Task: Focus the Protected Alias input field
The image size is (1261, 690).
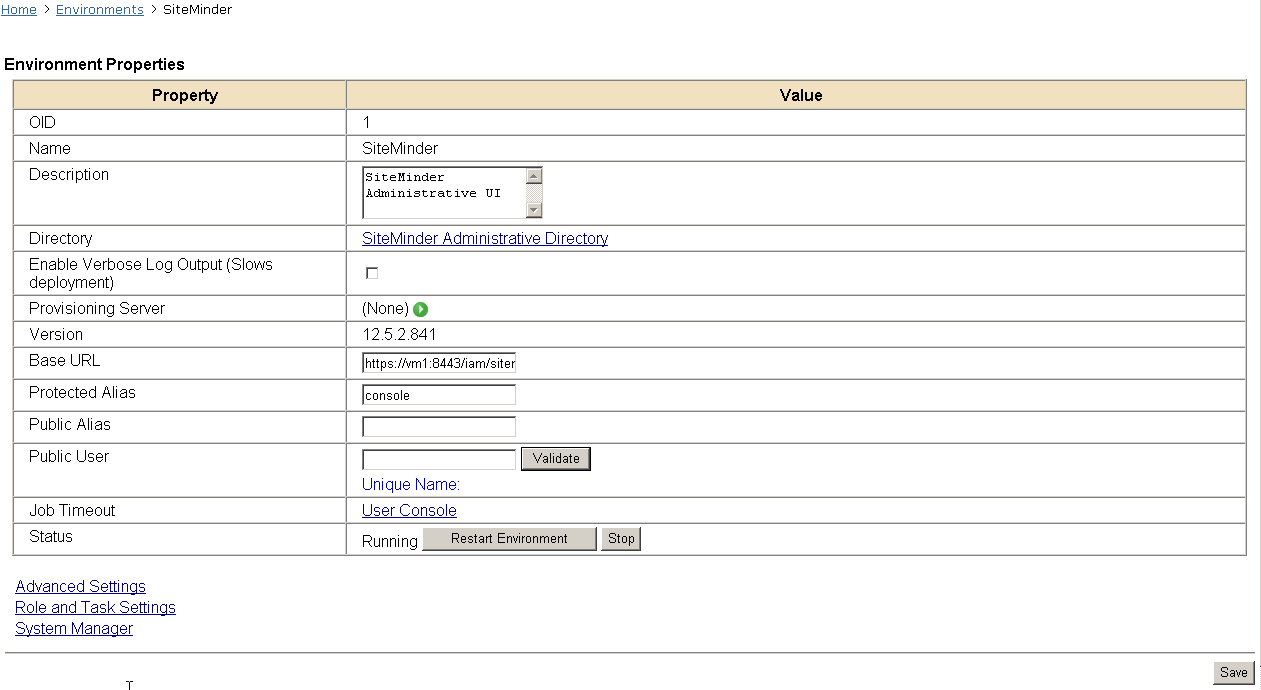Action: (439, 395)
